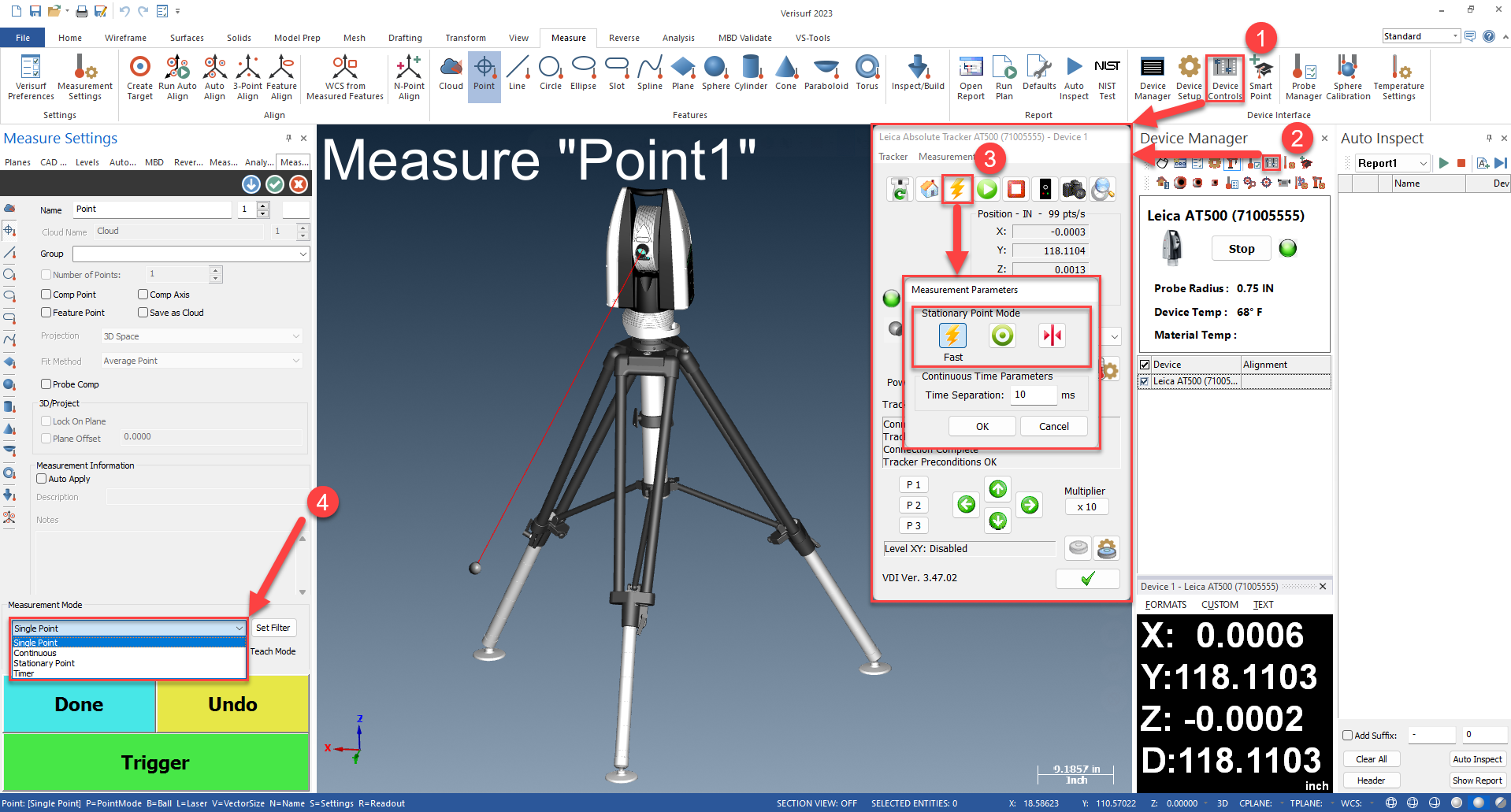Select the Torus feature tool
This screenshot has width=1511, height=812.
point(867,73)
